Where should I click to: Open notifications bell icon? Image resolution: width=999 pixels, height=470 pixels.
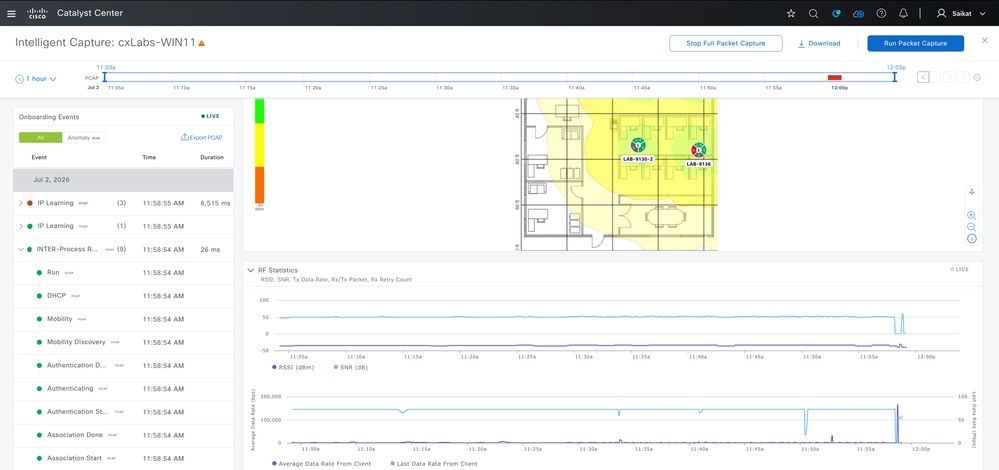click(903, 13)
